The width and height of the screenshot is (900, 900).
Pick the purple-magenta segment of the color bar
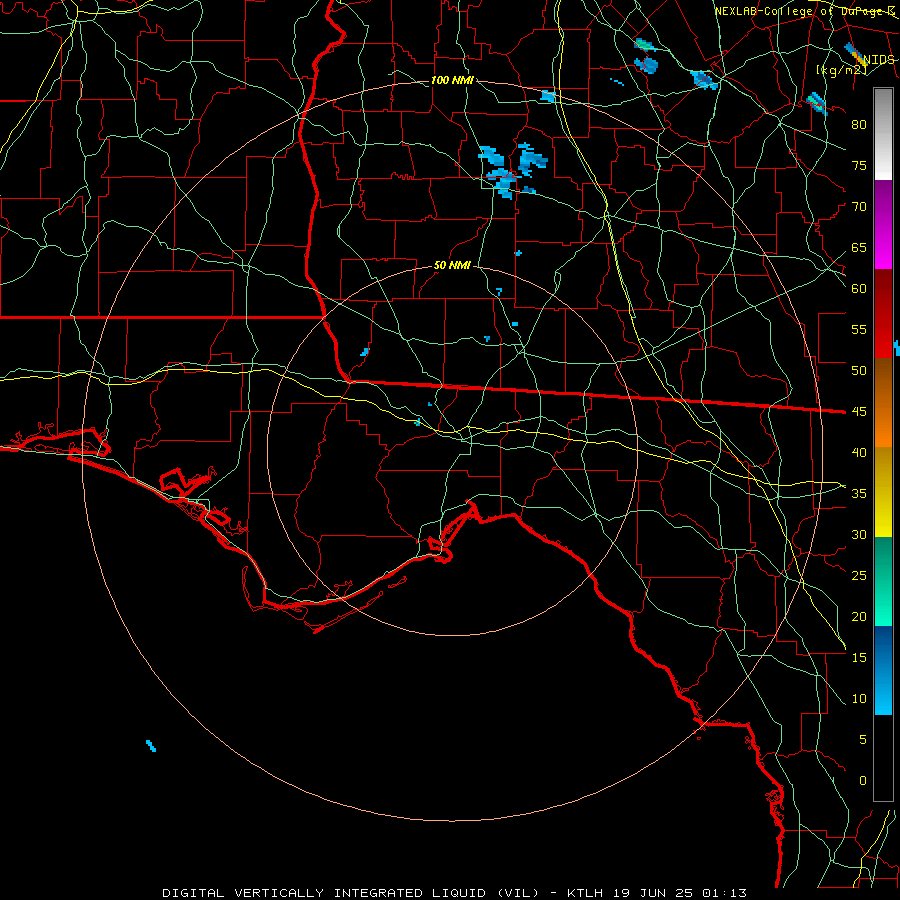[883, 224]
